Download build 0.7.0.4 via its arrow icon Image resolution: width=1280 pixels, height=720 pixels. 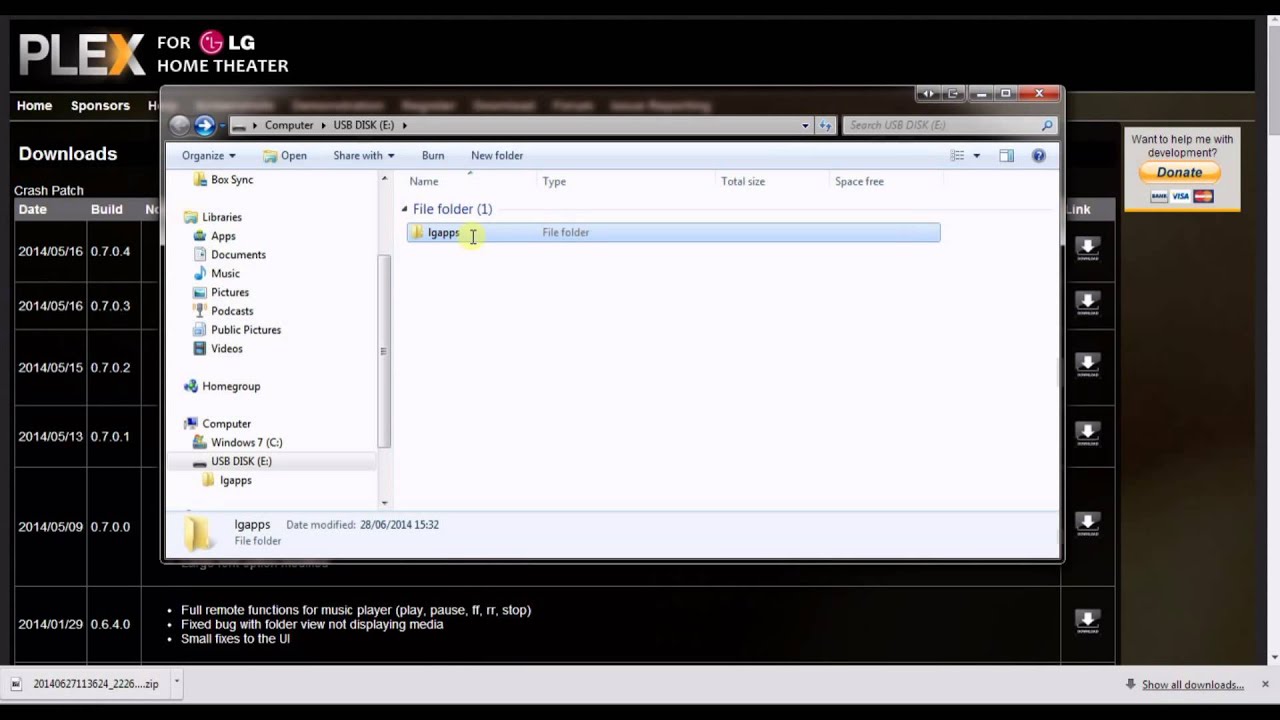tap(1087, 250)
